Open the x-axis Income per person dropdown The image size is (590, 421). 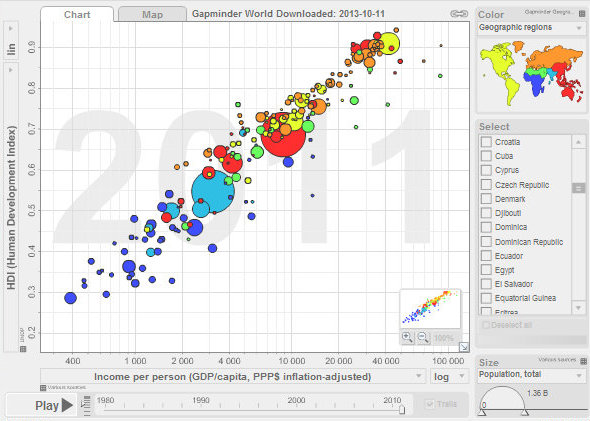[233, 376]
